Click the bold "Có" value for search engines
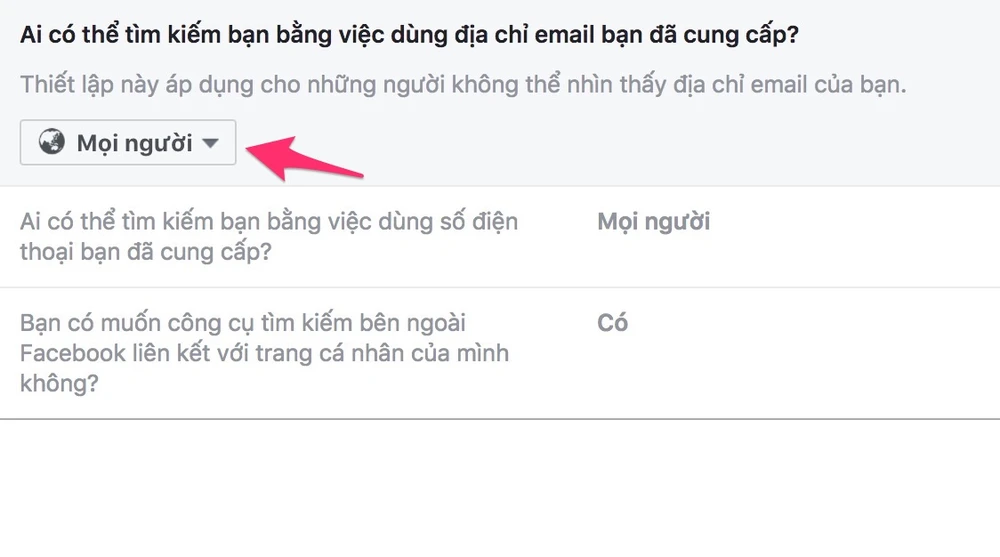The height and width of the screenshot is (557, 1000). point(612,323)
